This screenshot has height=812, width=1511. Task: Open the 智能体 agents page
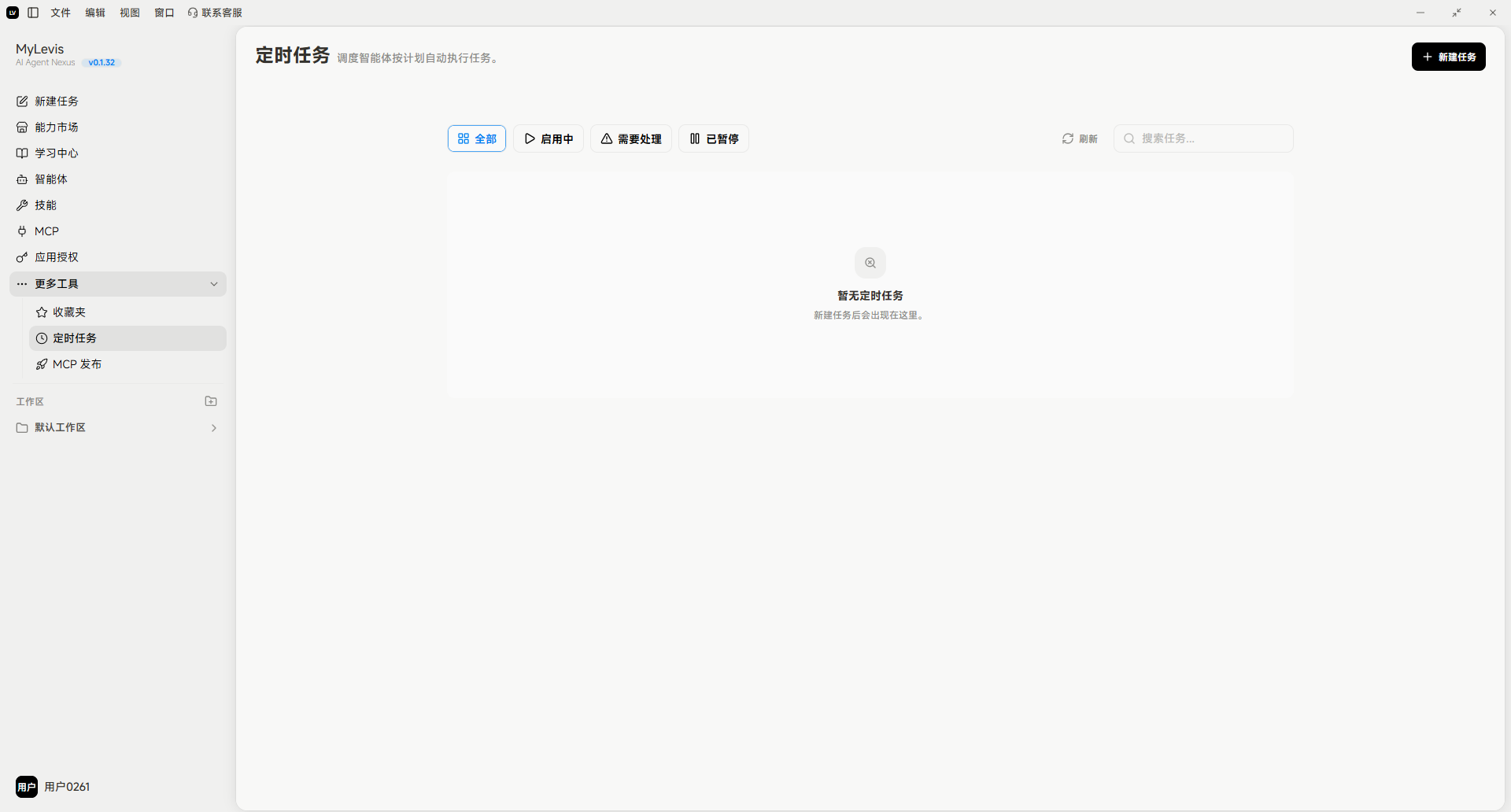point(118,179)
